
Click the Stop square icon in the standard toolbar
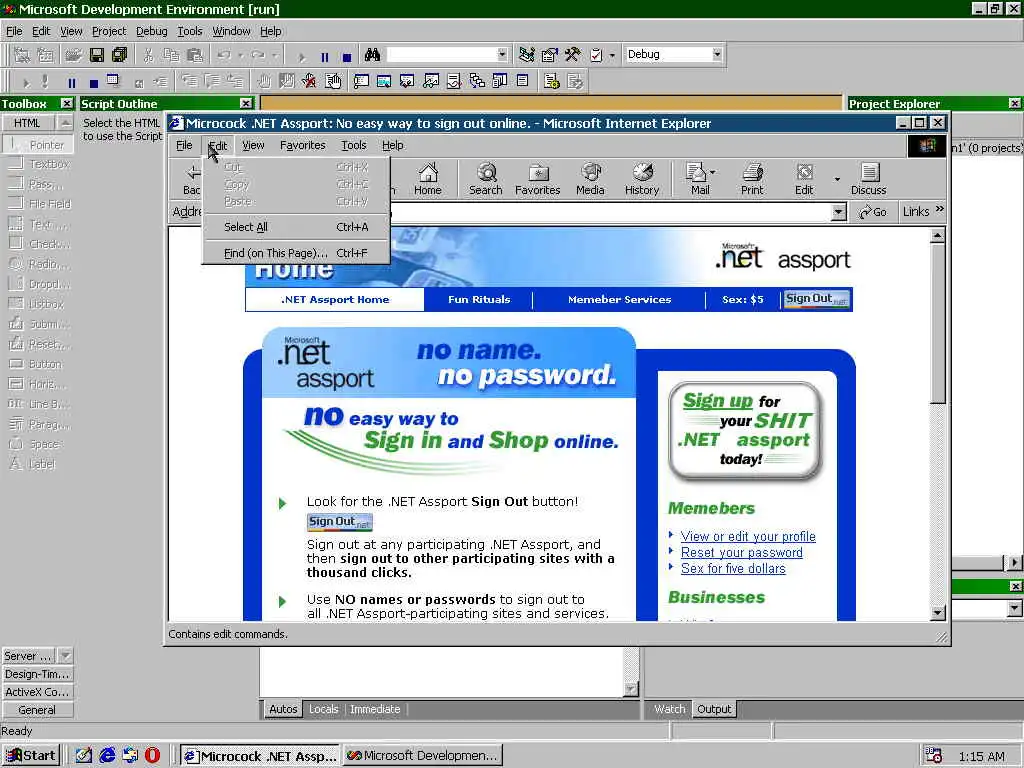pyautogui.click(x=347, y=57)
